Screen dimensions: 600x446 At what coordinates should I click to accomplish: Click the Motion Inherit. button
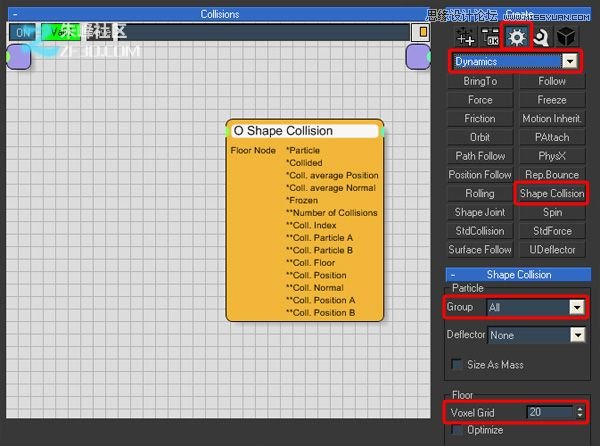[552, 119]
